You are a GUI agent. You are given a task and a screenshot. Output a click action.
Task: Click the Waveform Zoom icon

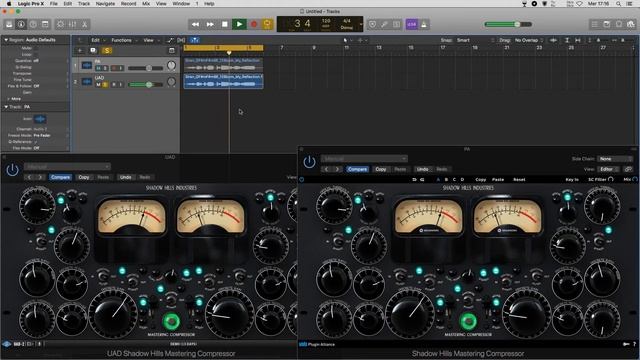[x=553, y=40]
